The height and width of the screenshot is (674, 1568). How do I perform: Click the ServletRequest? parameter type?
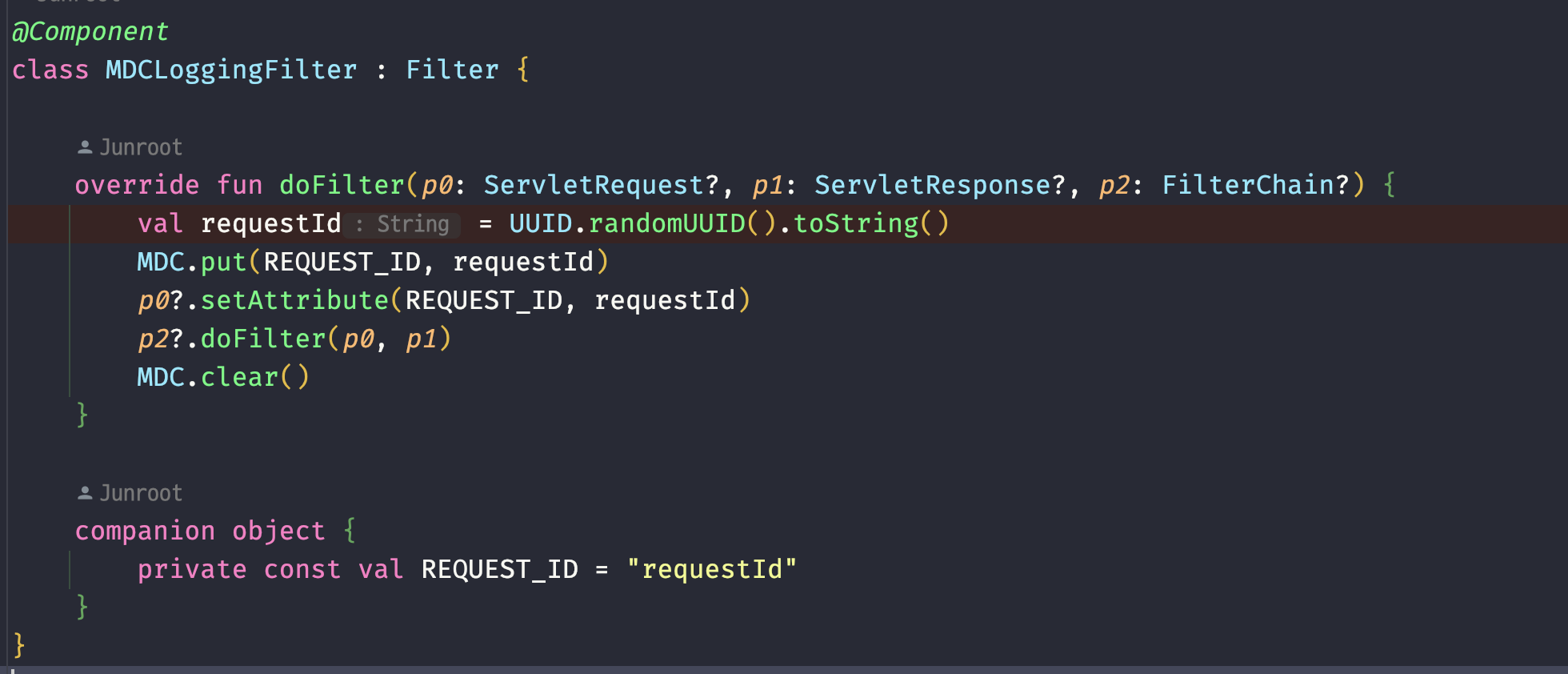pos(602,185)
